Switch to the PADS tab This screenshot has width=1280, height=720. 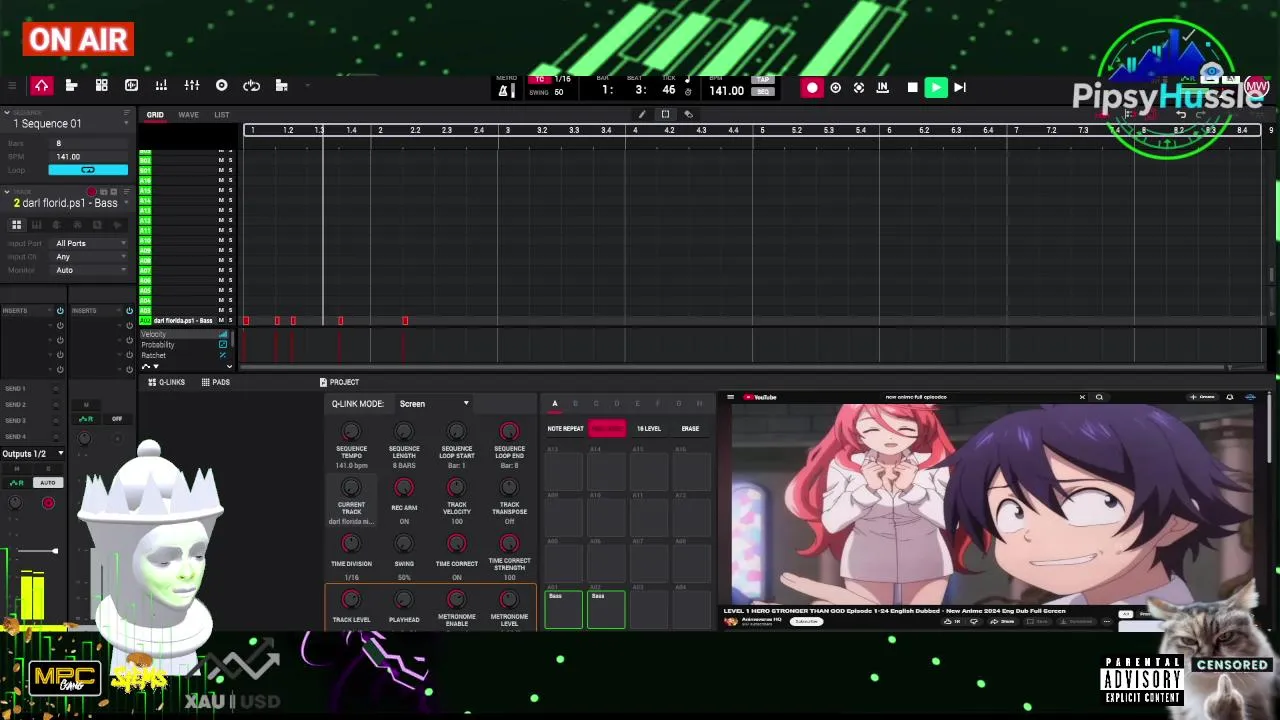pos(215,382)
